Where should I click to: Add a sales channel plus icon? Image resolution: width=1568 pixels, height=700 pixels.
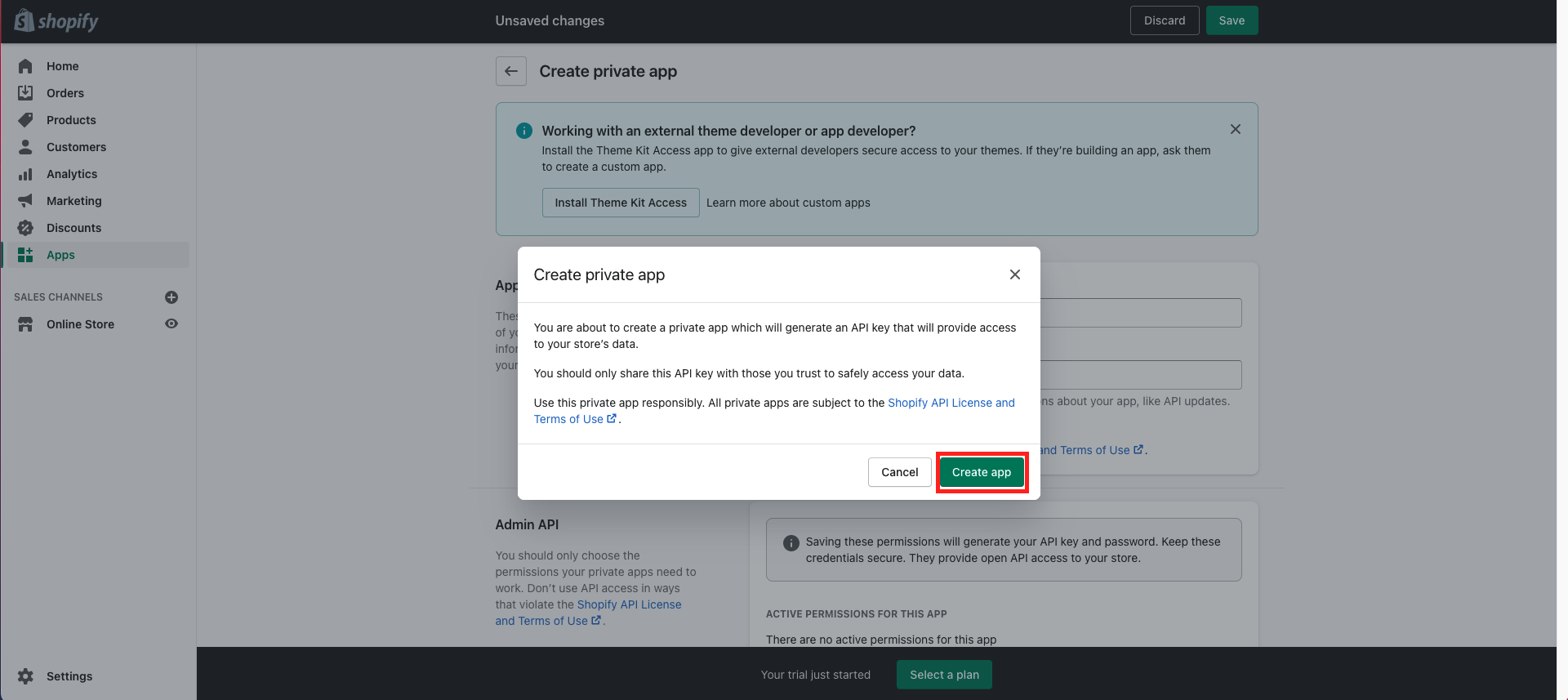(x=171, y=297)
